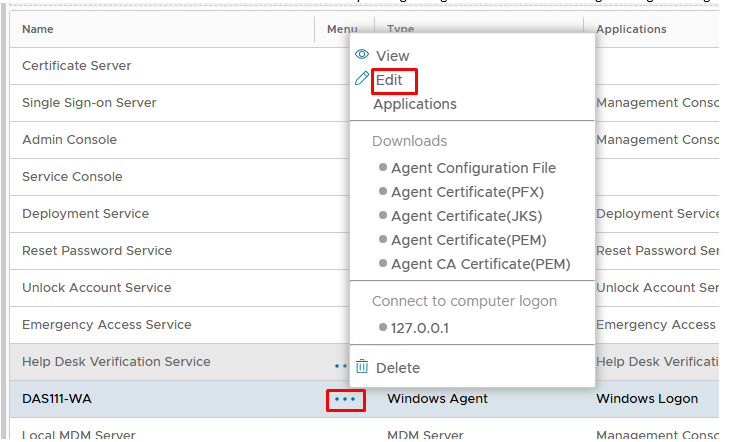The width and height of the screenshot is (734, 442).
Task: Select Edit from the context menu
Action: pyautogui.click(x=389, y=80)
